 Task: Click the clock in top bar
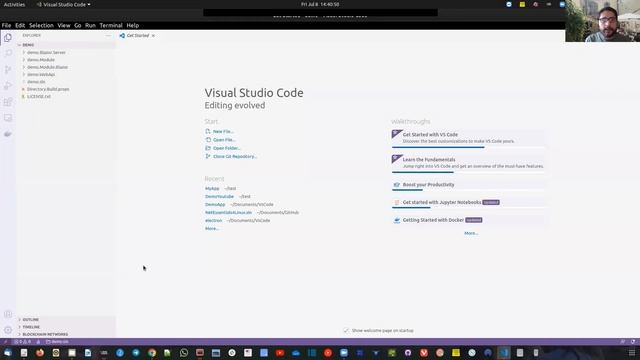[320, 4]
